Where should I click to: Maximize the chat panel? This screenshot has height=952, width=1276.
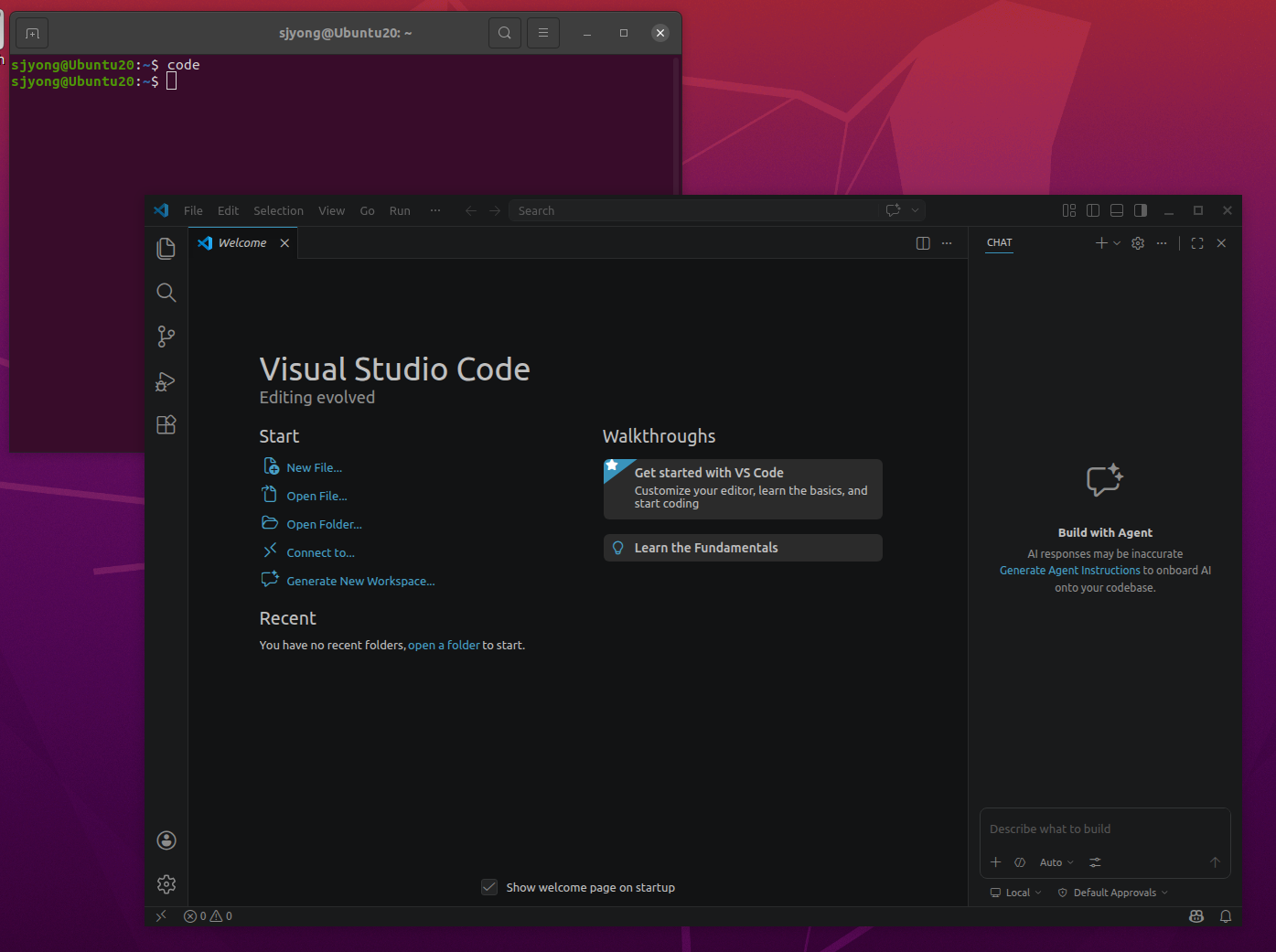[1197, 243]
